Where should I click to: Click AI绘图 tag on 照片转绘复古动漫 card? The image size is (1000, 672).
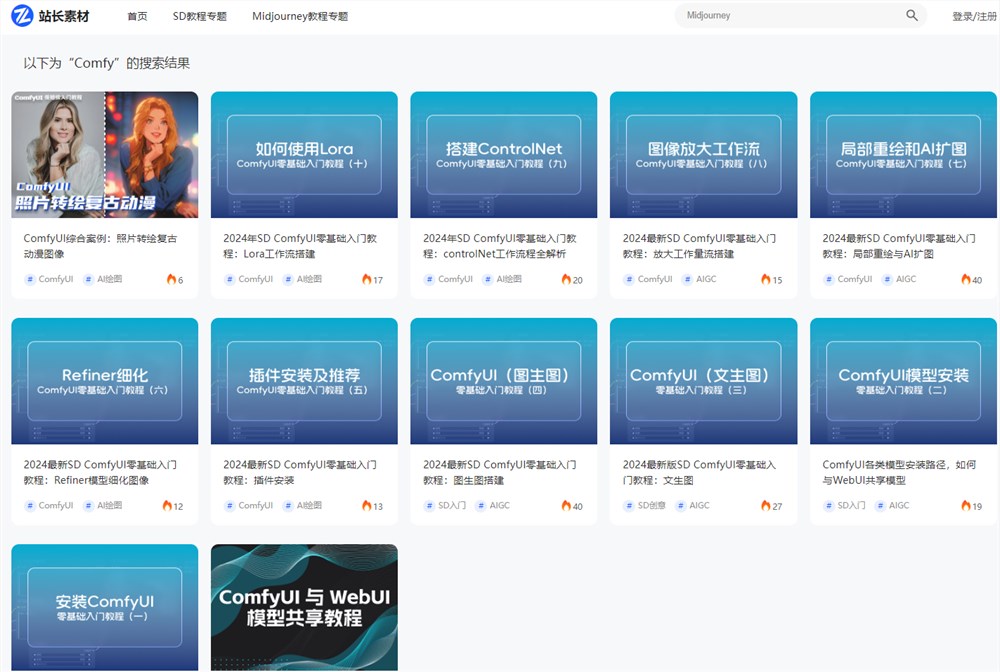103,279
